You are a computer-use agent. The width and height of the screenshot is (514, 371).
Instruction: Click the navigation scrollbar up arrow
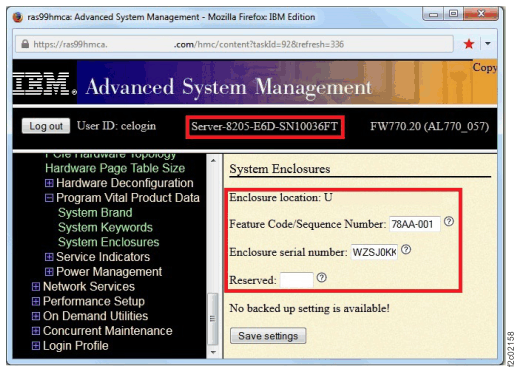[213, 161]
